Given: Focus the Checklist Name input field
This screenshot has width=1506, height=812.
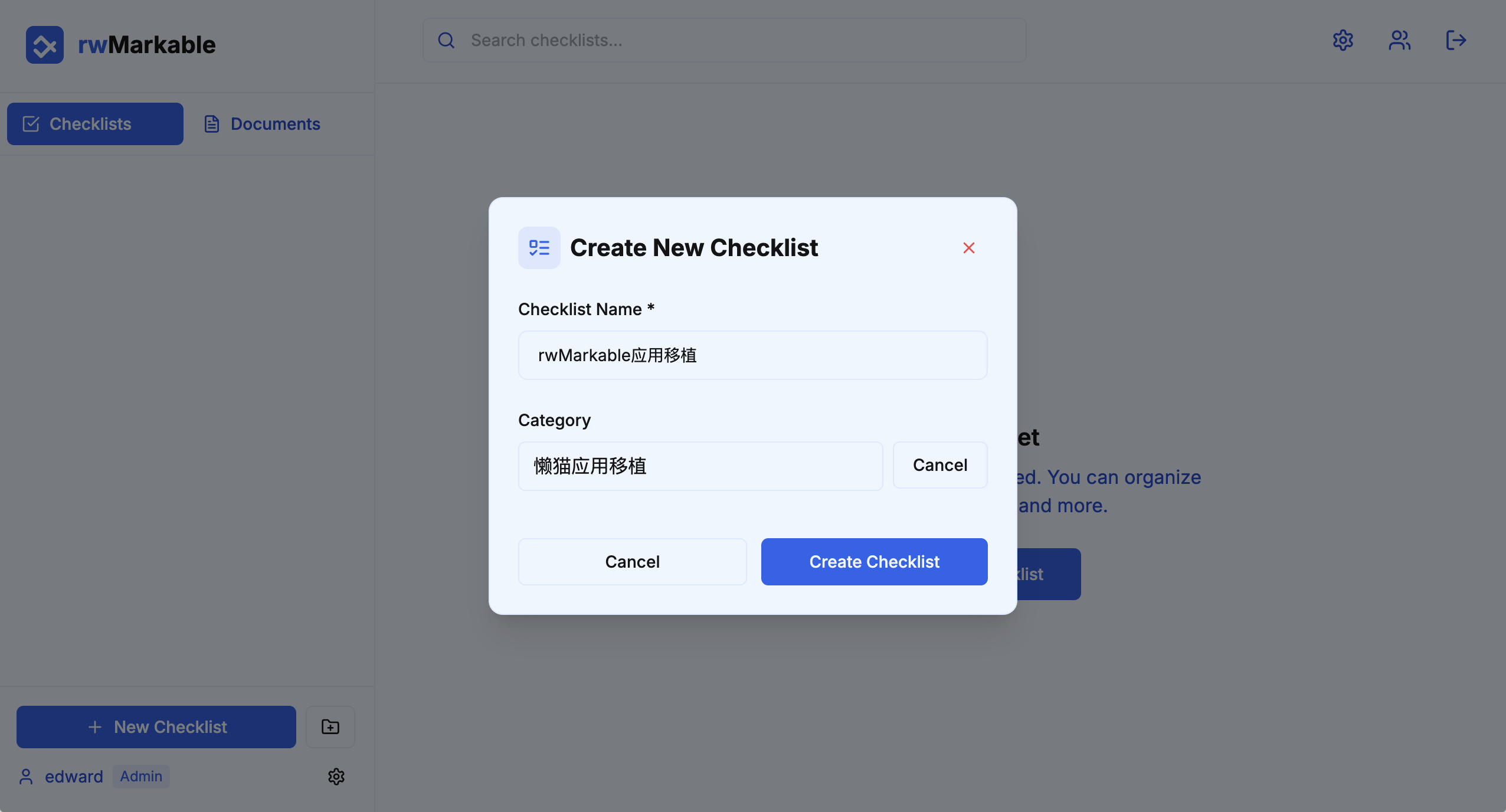Looking at the screenshot, I should point(752,355).
